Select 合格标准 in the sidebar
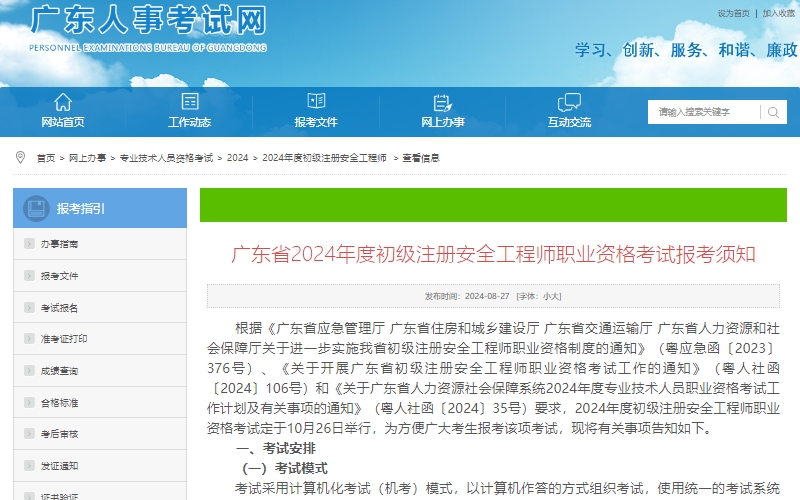The image size is (800, 500). point(60,403)
